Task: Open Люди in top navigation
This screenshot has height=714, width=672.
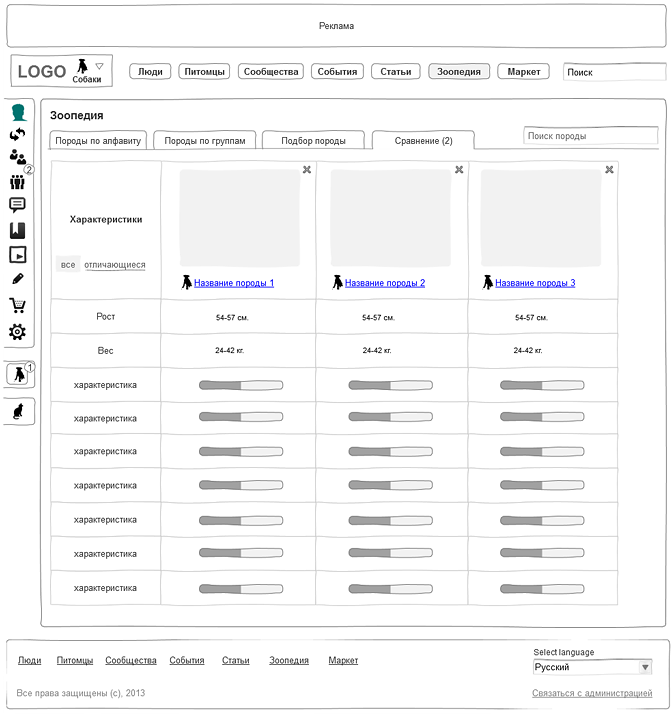Action: (x=150, y=71)
